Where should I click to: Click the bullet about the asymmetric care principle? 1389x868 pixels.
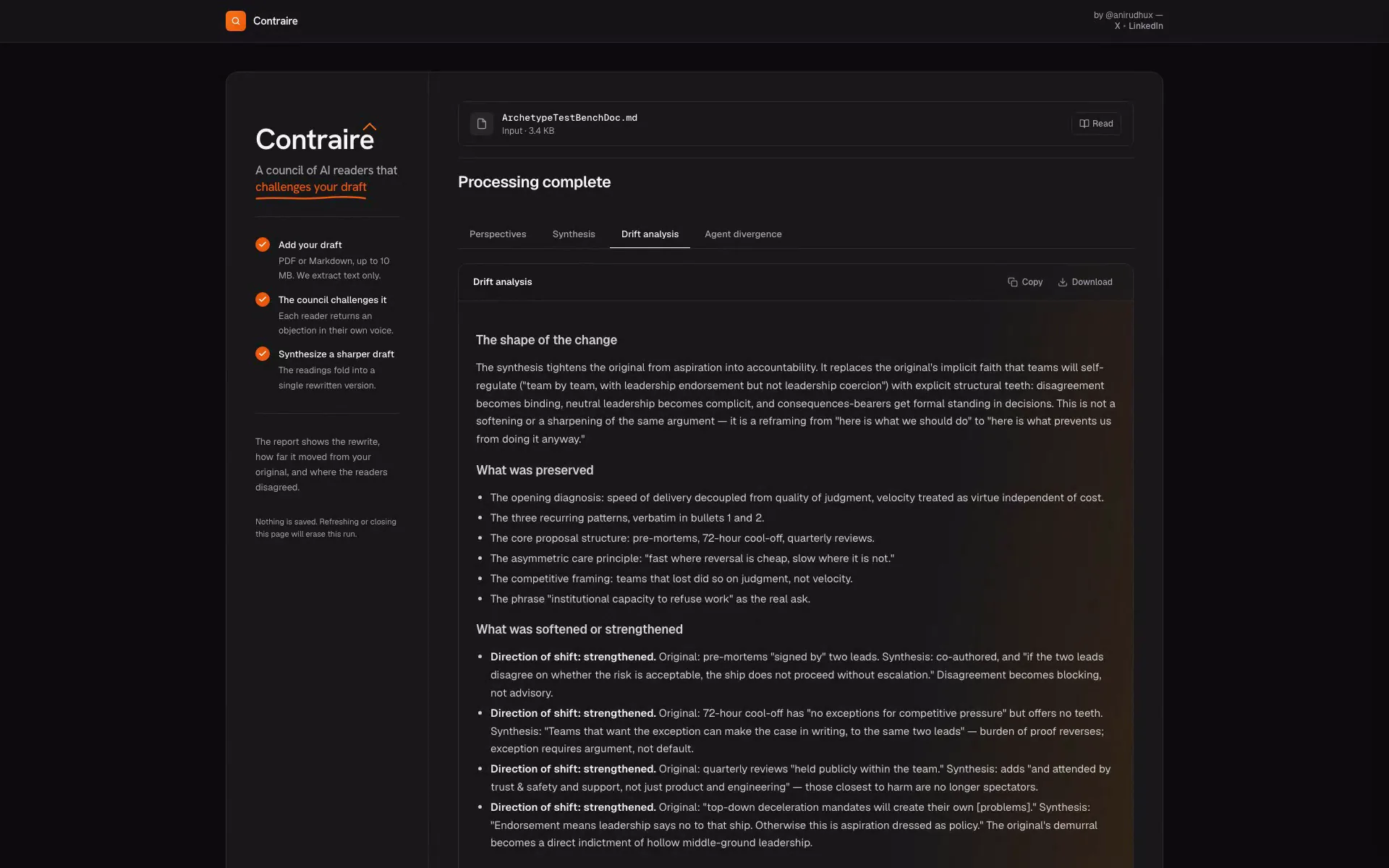(x=692, y=558)
